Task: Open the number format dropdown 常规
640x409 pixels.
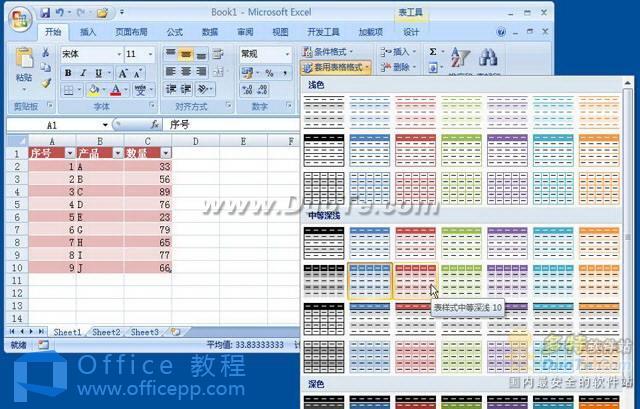Action: (x=287, y=54)
